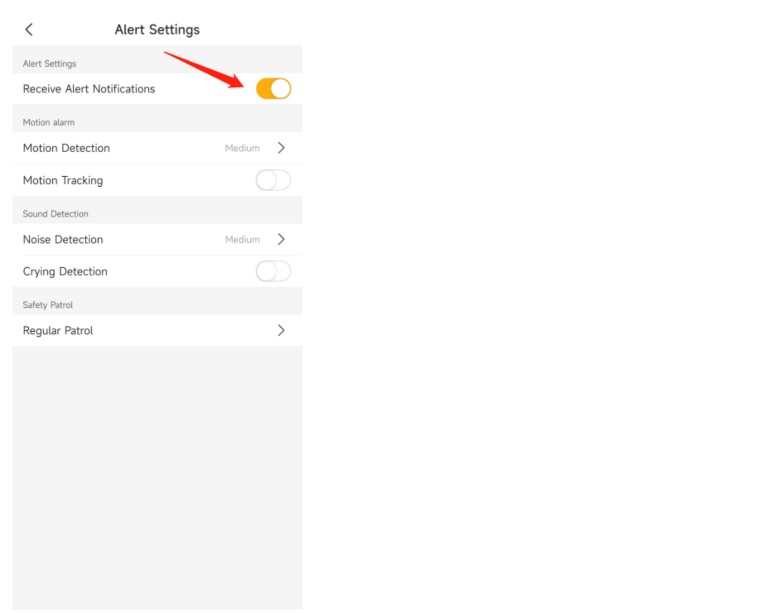Open the Regular Patrol row label
Viewport: 778px width, 613px height.
click(58, 331)
